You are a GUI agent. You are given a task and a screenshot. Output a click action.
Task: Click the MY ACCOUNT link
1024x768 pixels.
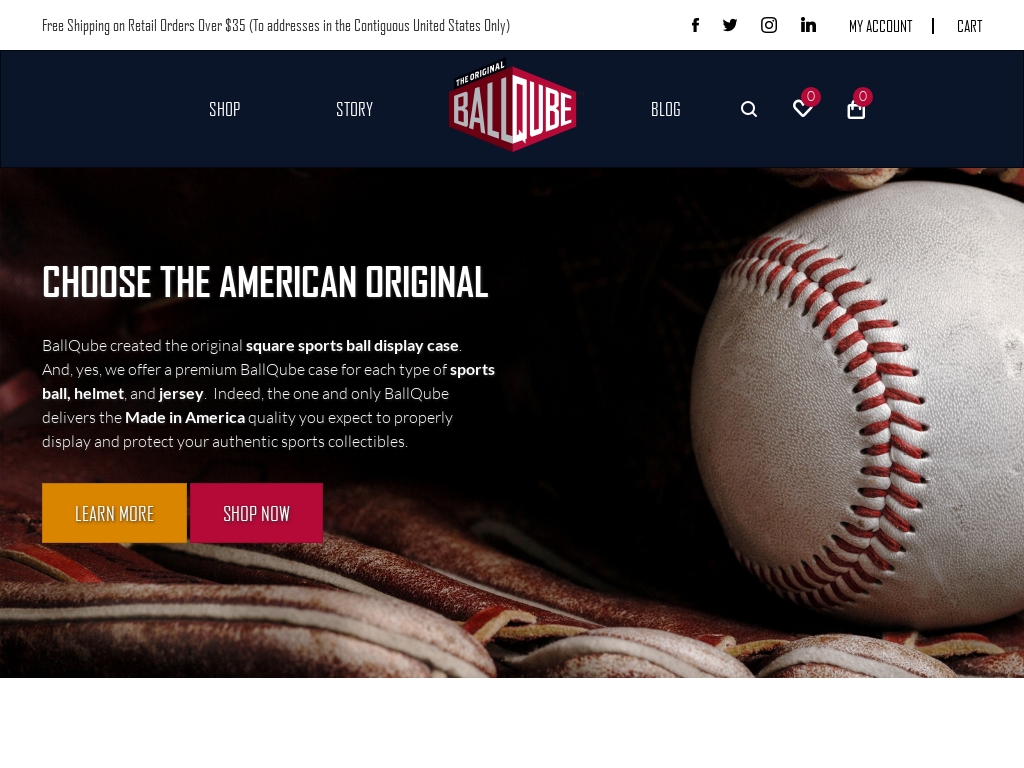[880, 26]
